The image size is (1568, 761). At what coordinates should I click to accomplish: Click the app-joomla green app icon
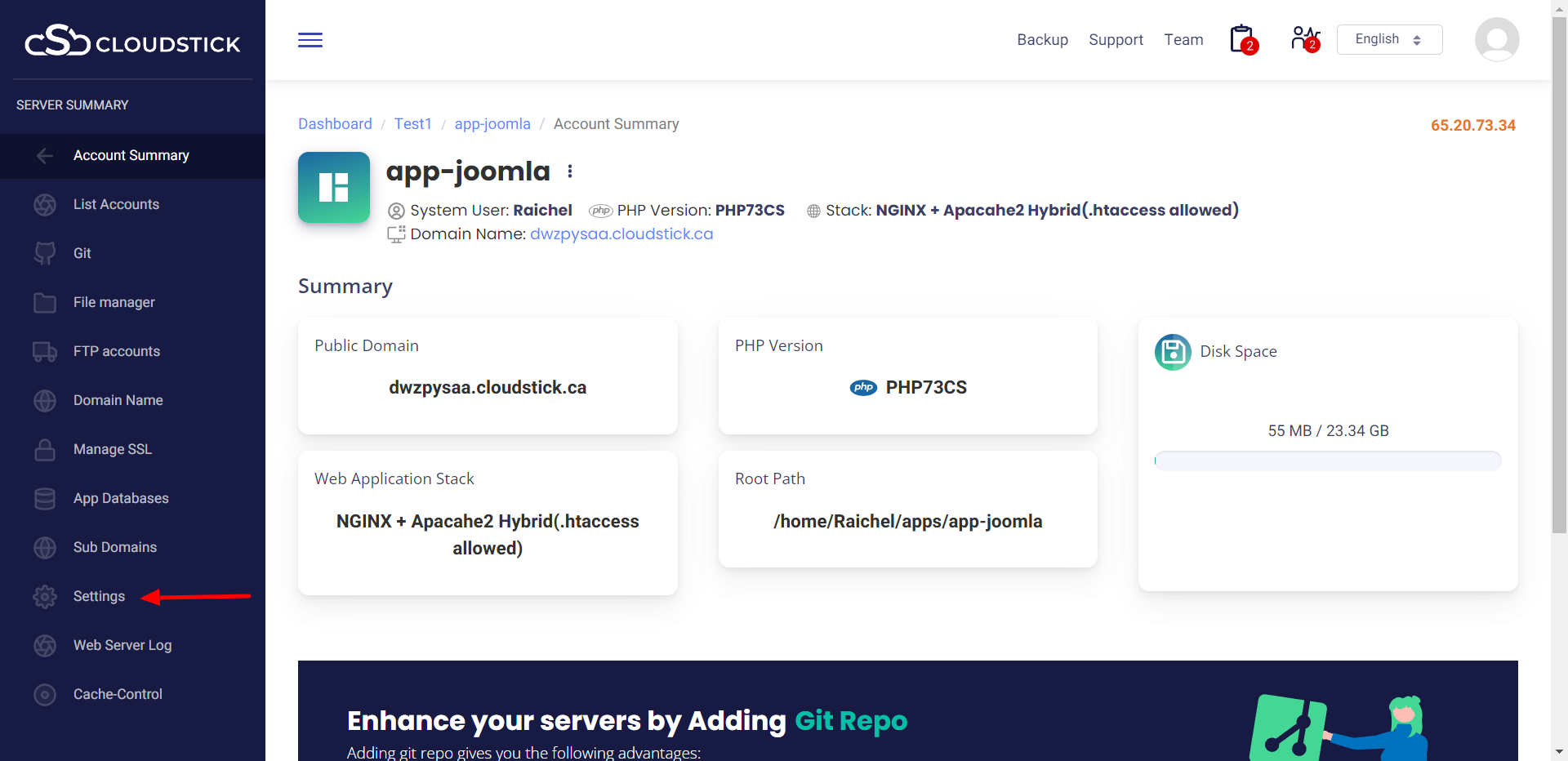coord(334,187)
